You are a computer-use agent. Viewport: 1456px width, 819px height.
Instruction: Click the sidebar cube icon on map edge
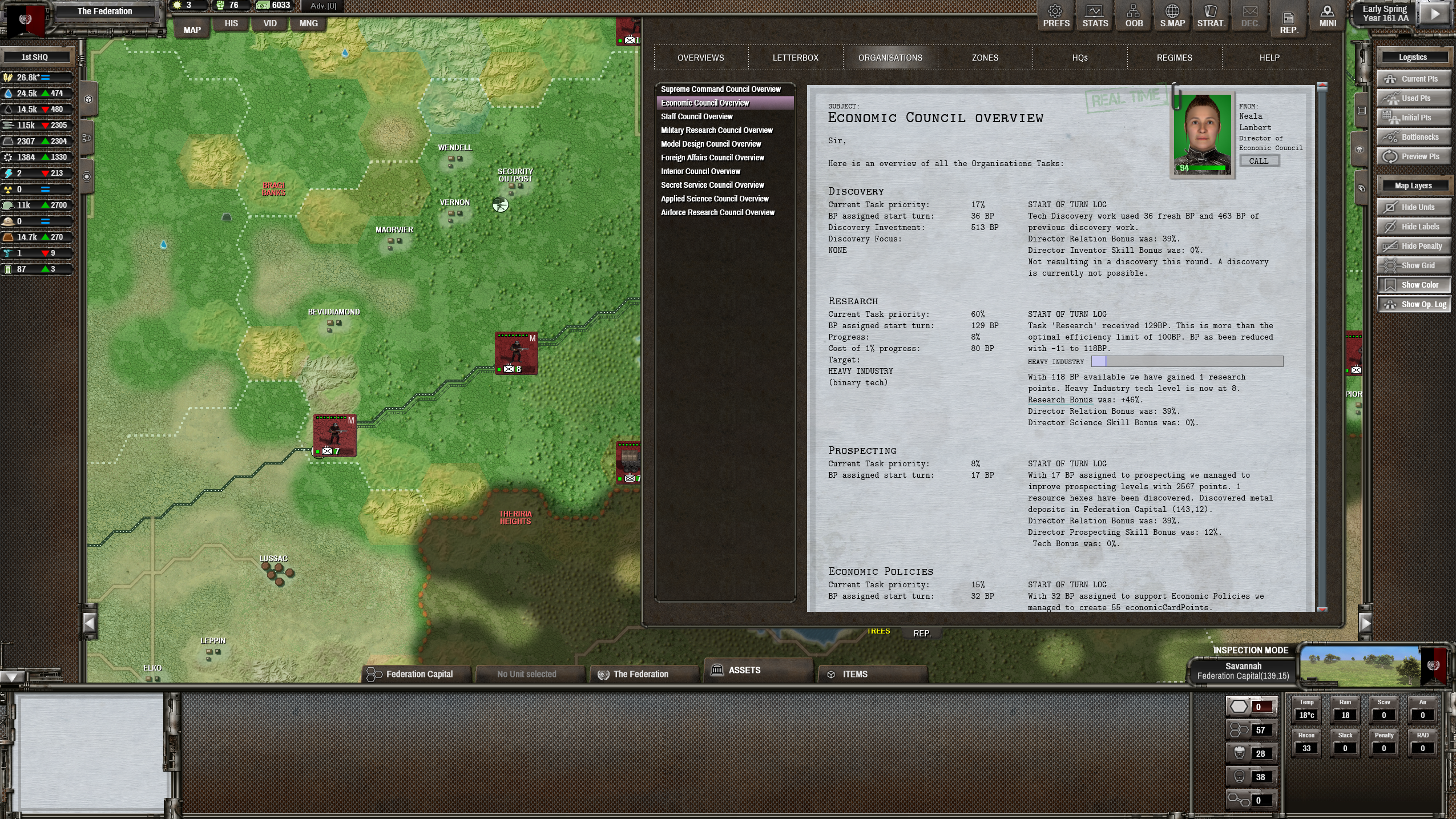88,99
